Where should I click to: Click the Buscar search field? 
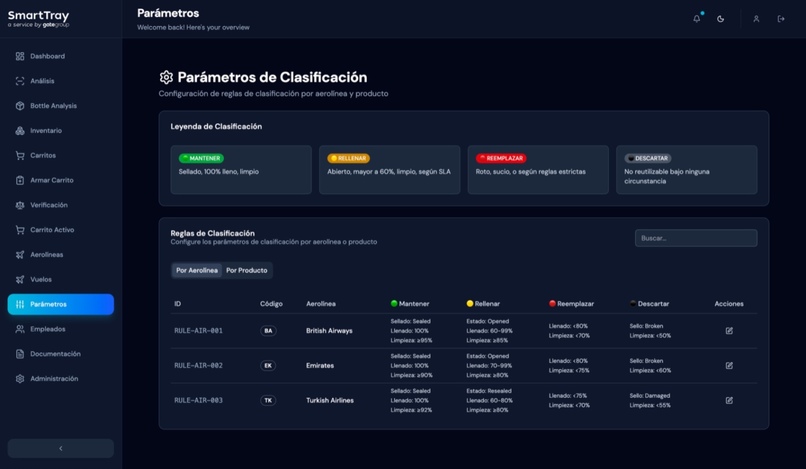(696, 238)
